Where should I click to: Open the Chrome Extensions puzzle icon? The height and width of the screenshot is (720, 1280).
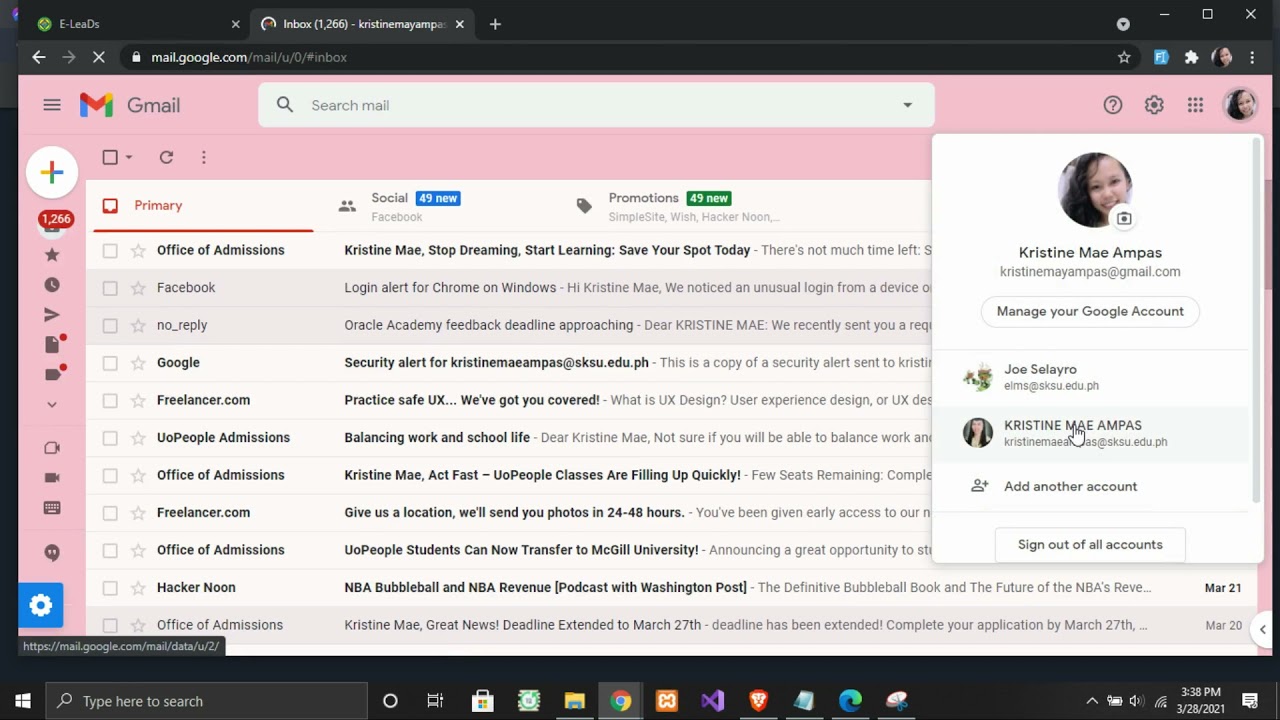[1191, 57]
